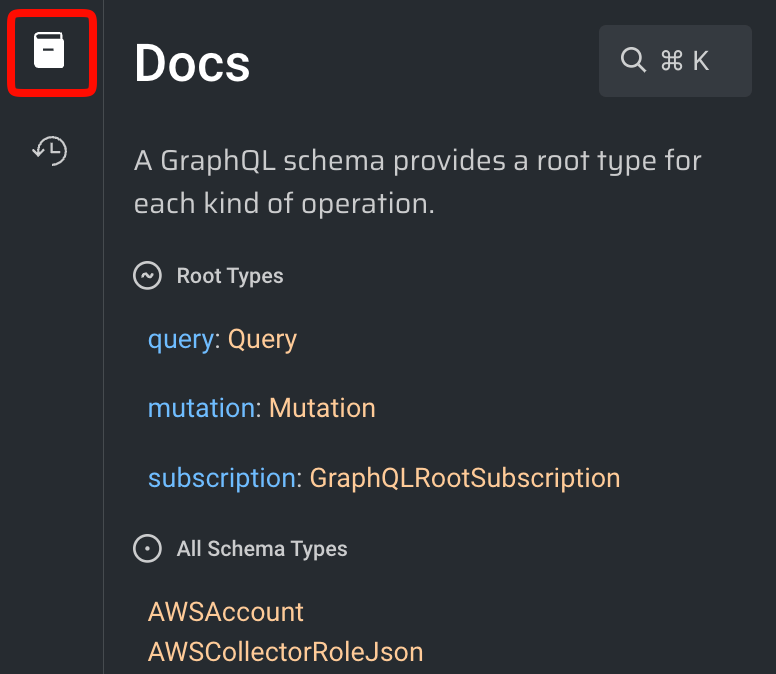Open the AWSAccount schema type

click(x=225, y=612)
